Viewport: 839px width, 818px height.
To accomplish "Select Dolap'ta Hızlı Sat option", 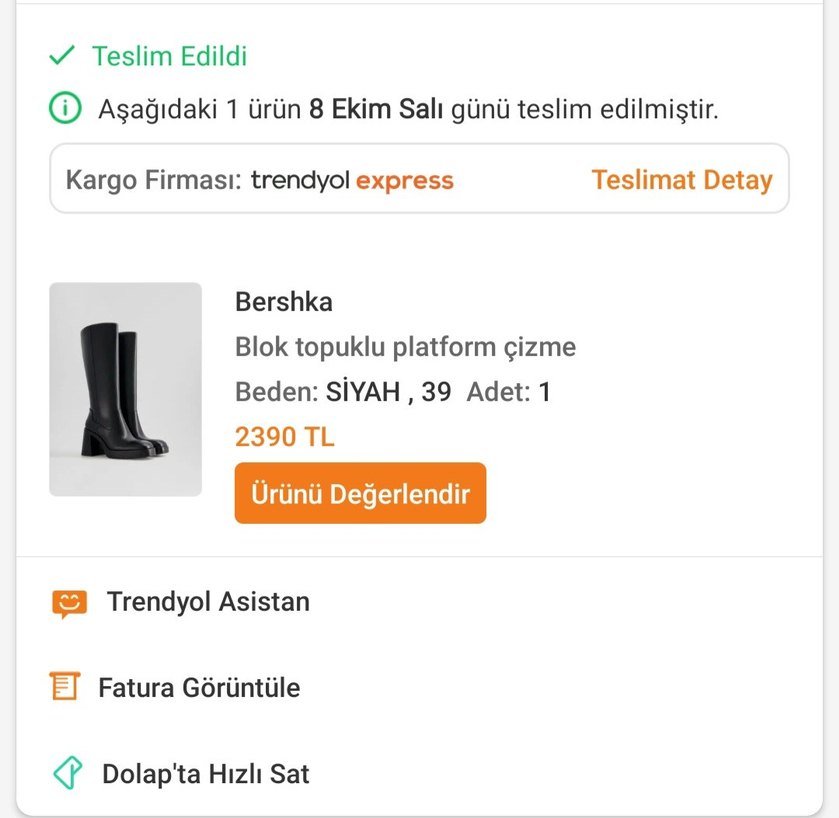I will point(203,773).
